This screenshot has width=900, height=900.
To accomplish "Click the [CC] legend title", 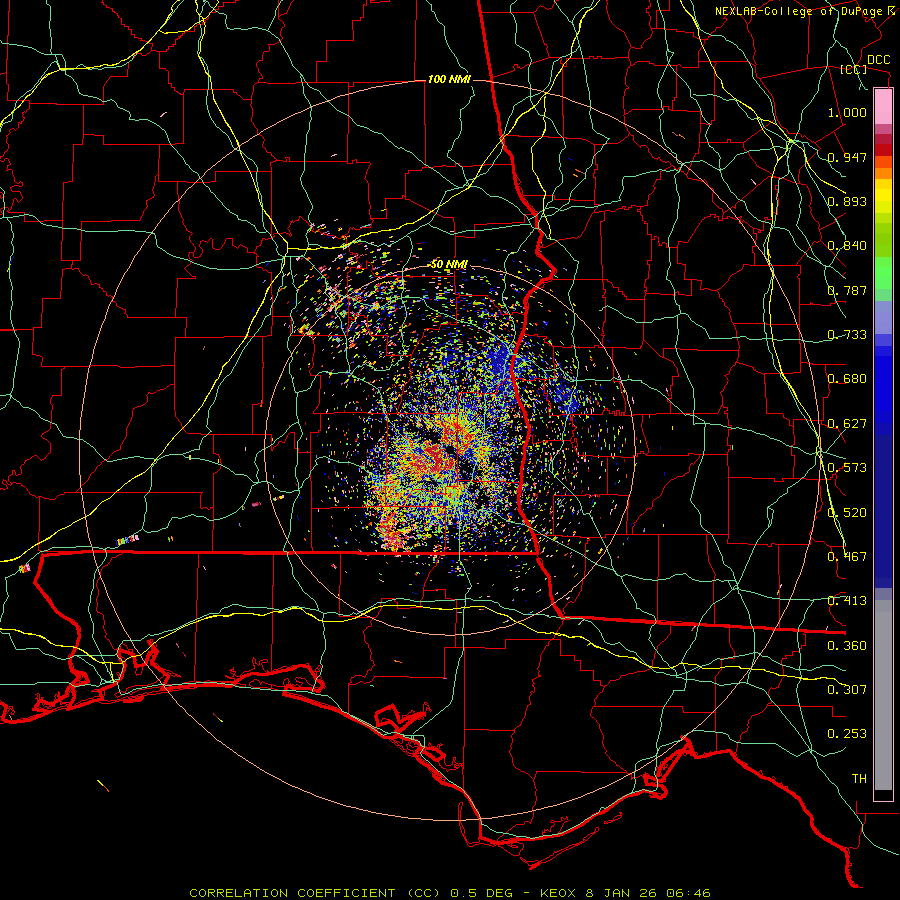I will [854, 69].
